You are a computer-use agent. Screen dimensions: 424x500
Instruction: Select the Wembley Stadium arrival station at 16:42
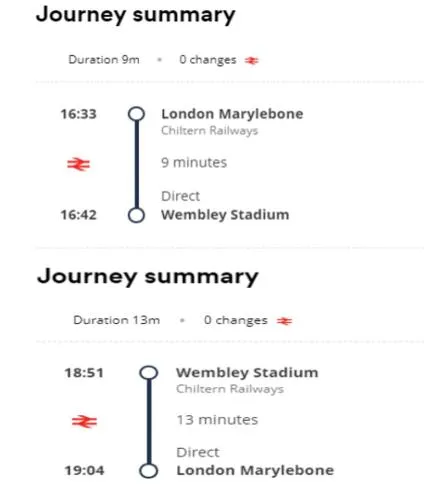coord(225,215)
